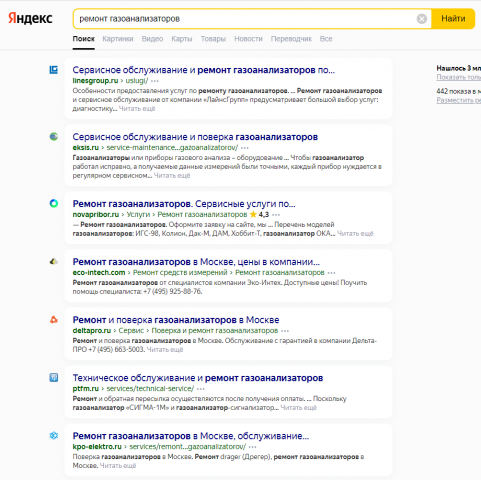This screenshot has height=480, width=481.
Task: Click the linesgroup.ru domain link
Action: [x=95, y=81]
